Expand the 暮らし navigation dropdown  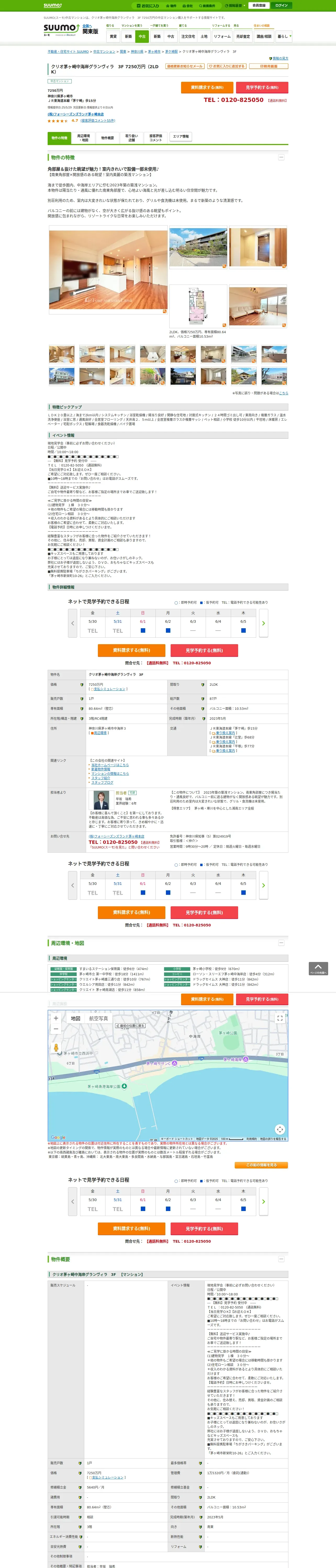(x=284, y=37)
